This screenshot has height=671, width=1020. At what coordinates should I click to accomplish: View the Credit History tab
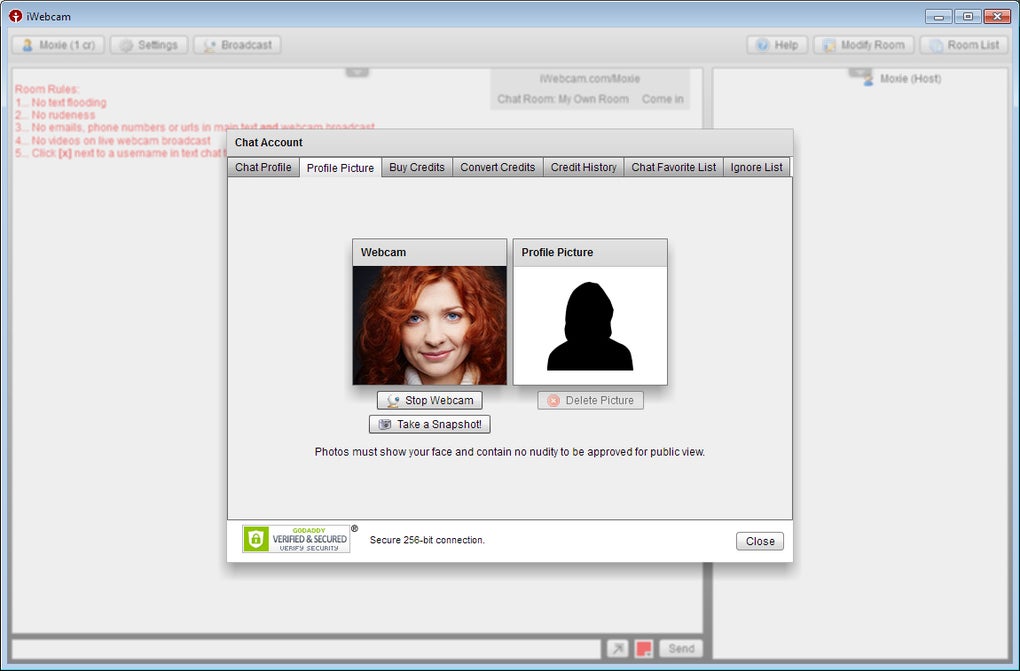584,167
